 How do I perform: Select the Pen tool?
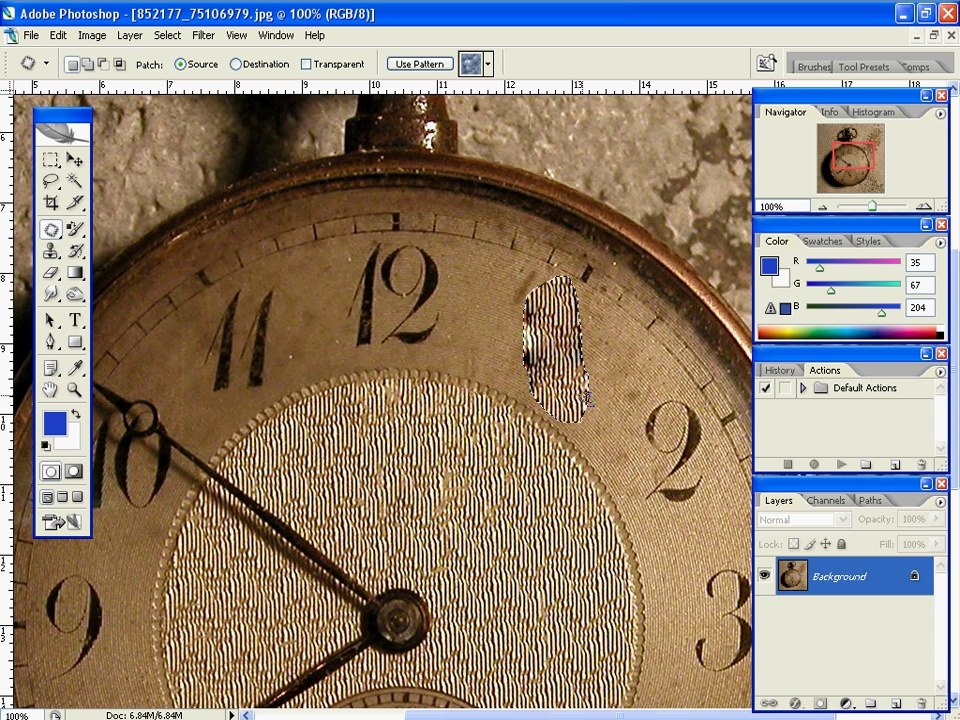pyautogui.click(x=51, y=342)
